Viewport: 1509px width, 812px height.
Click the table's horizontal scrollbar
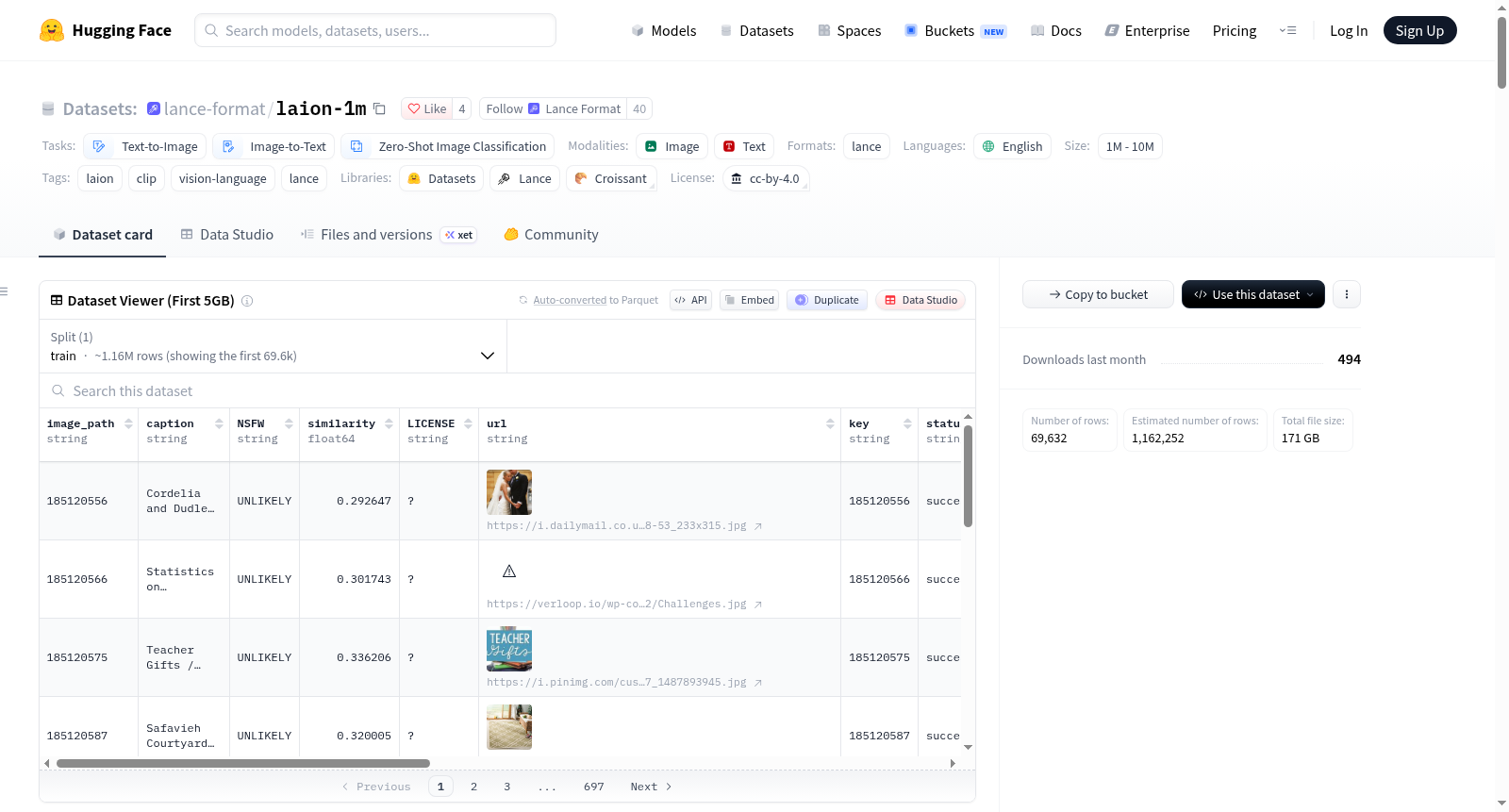click(243, 763)
